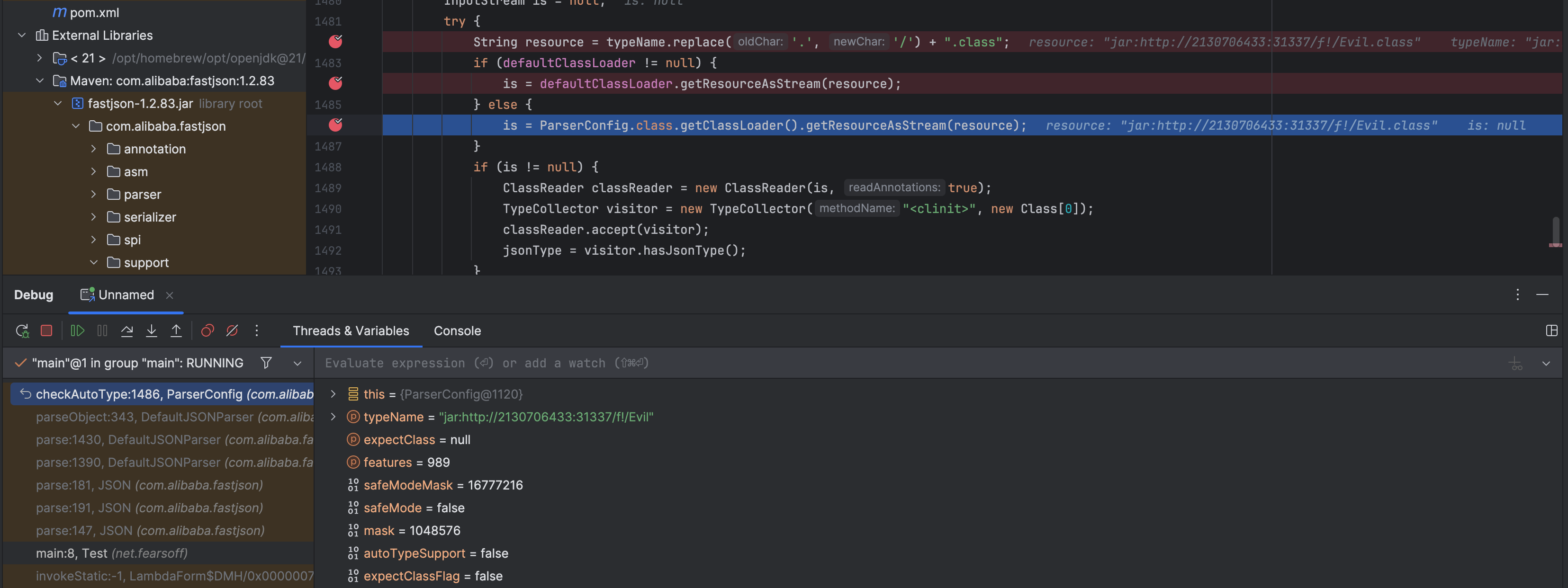
Task: Expand the parser folder
Action: [93, 195]
